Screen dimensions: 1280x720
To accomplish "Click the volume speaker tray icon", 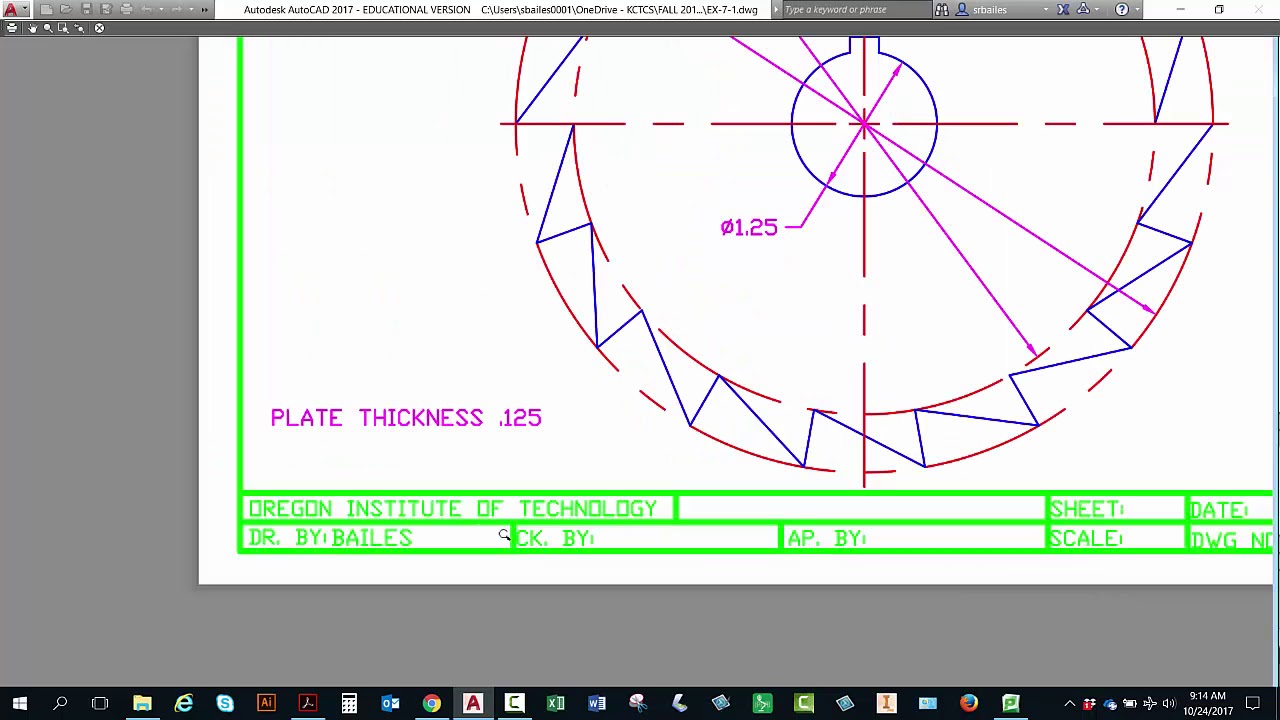I will 1169,703.
